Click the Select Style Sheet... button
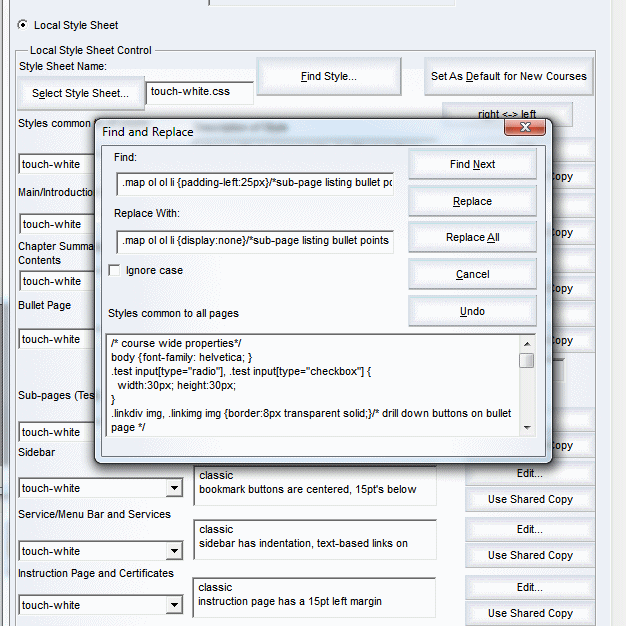626x626 pixels. coord(81,93)
